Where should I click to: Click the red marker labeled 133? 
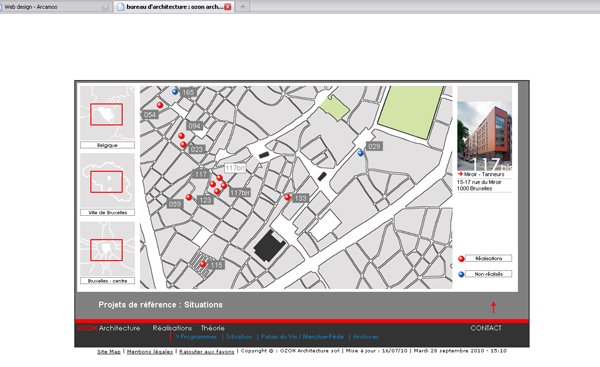(x=287, y=197)
